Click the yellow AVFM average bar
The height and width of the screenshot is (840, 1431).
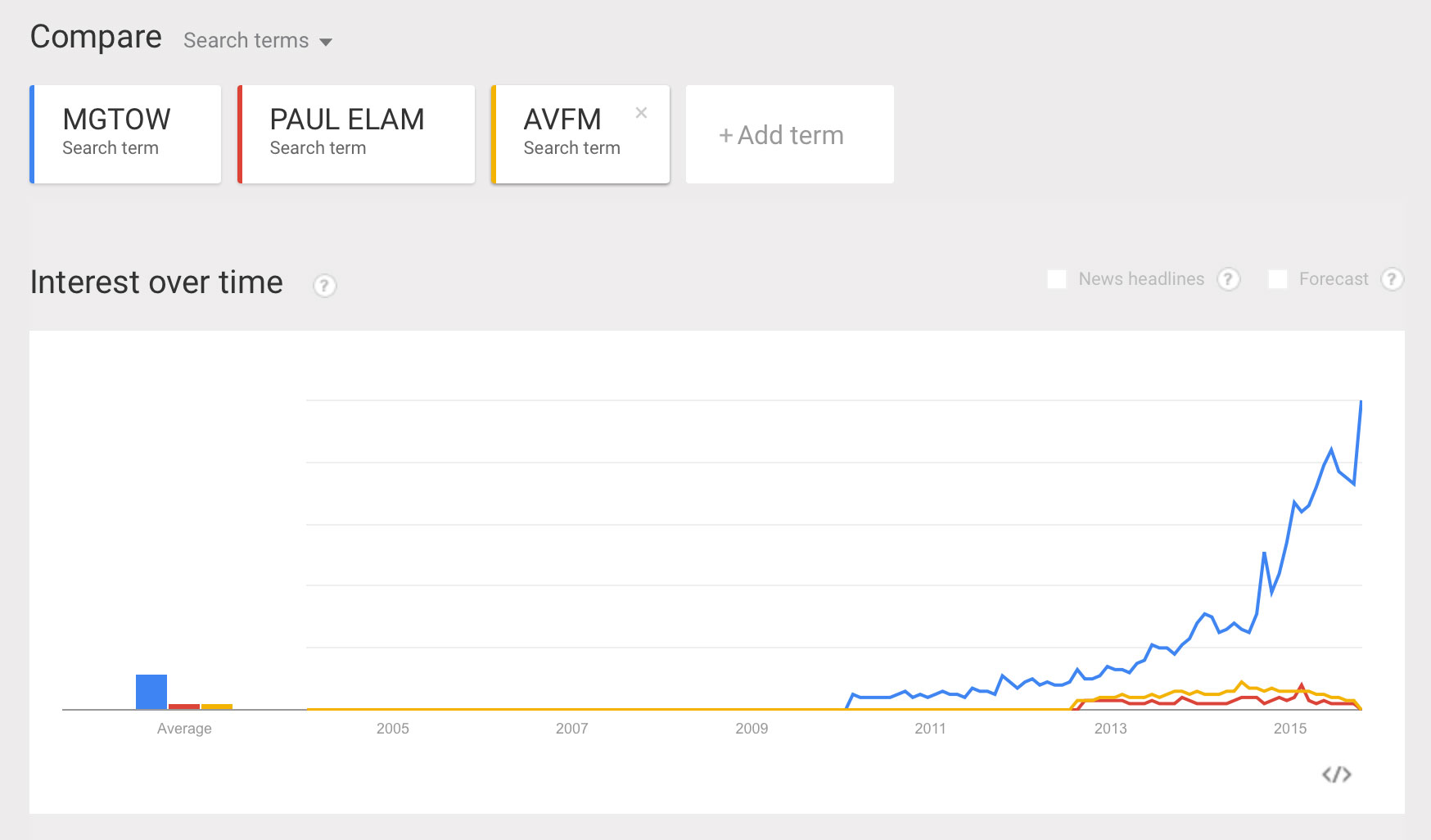point(217,706)
